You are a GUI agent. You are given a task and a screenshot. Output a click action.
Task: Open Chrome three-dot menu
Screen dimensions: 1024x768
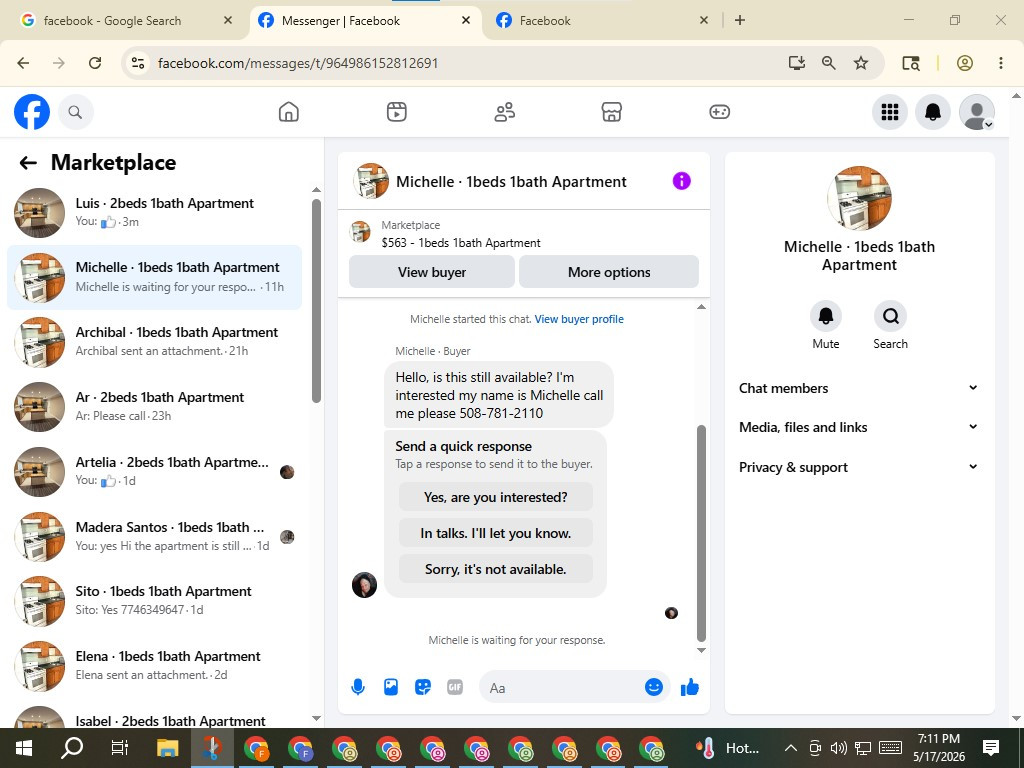(1000, 63)
